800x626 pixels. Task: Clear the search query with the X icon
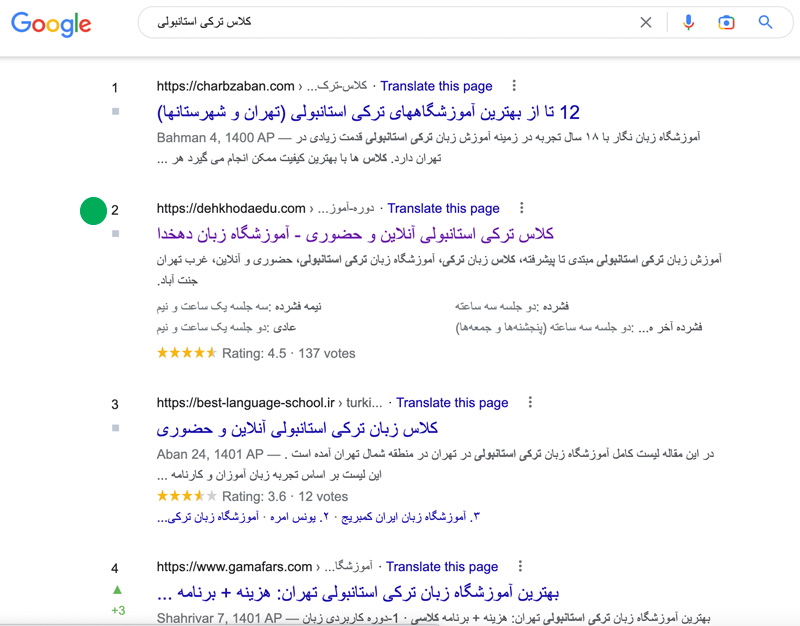click(645, 22)
